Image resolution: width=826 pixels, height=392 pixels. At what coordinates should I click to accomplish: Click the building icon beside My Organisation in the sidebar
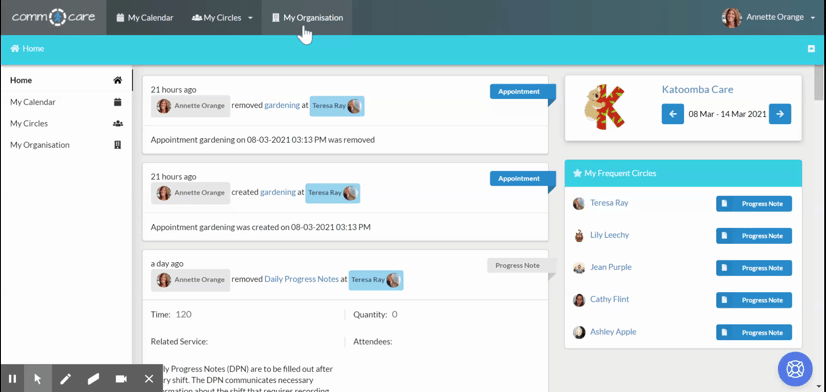coord(117,145)
